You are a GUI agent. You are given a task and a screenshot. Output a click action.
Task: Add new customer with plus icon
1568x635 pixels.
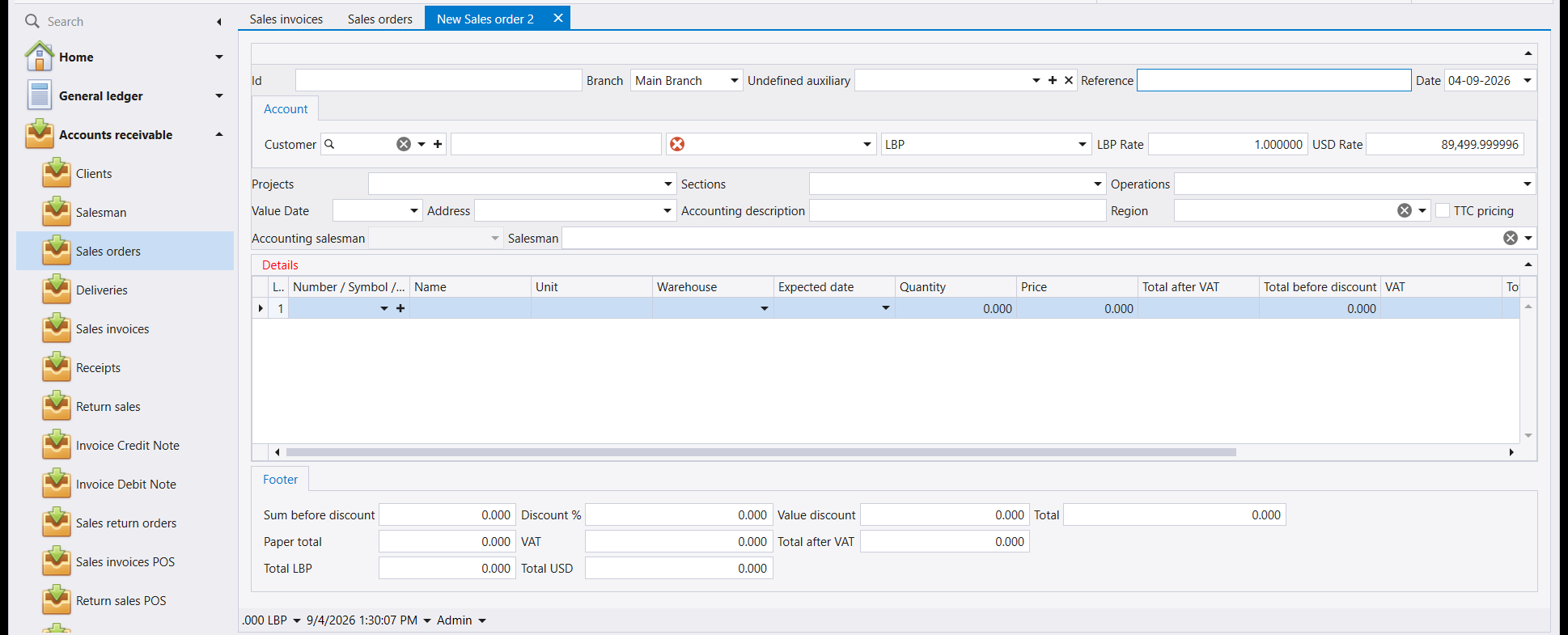pos(438,144)
